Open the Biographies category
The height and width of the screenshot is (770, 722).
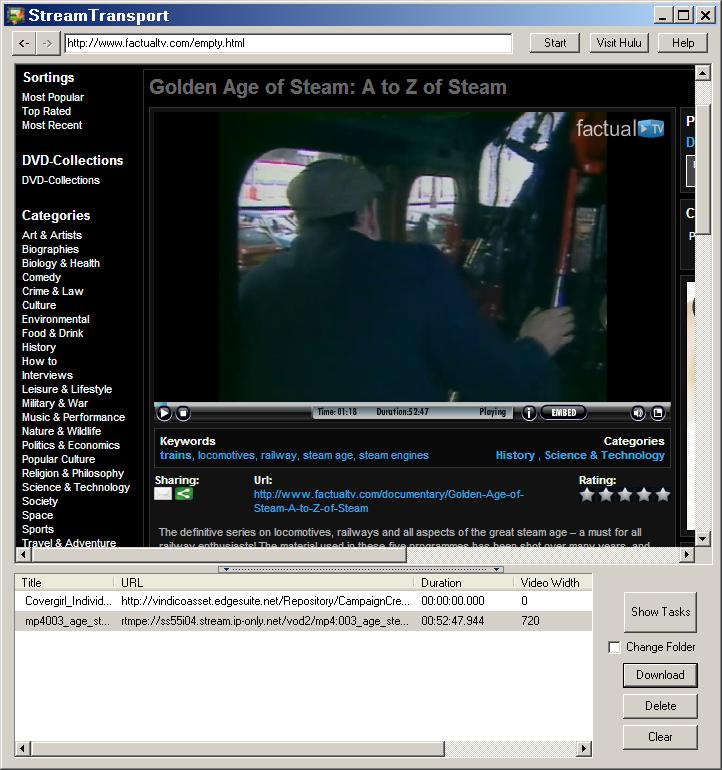(50, 249)
